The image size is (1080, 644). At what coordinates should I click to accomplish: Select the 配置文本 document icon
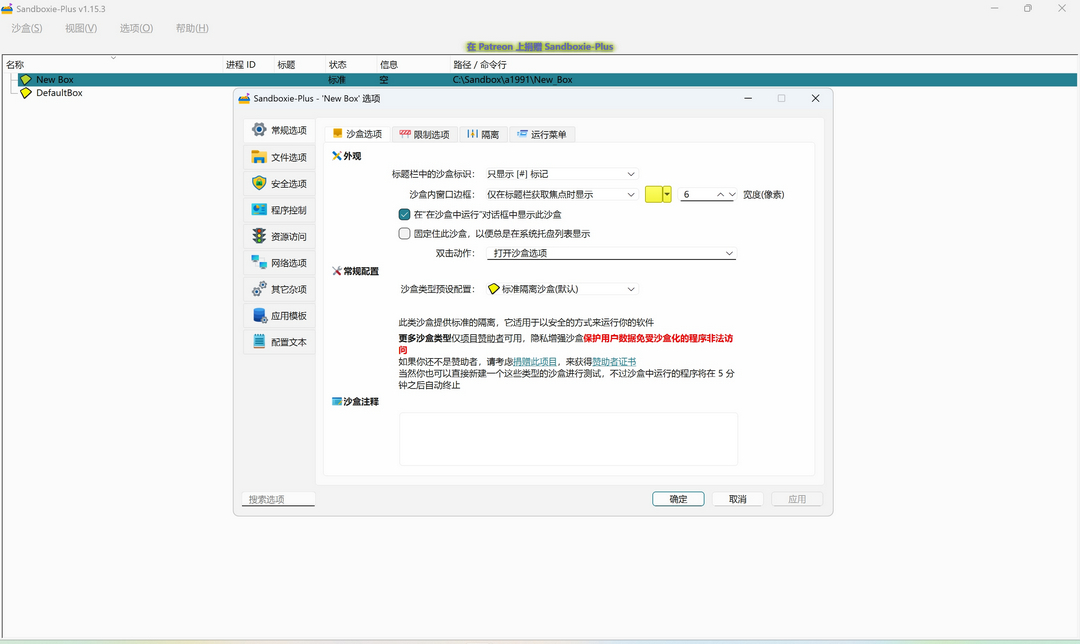[x=259, y=342]
